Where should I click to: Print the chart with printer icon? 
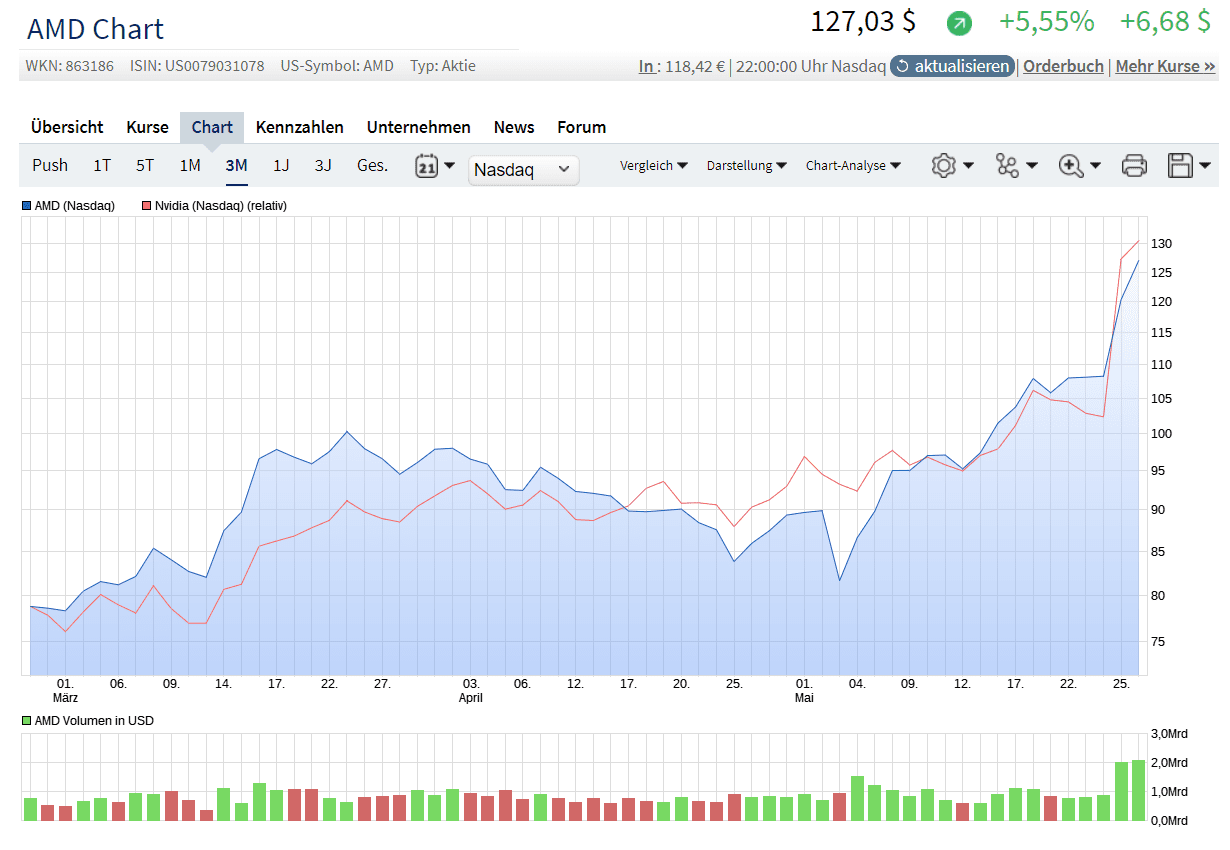1134,166
